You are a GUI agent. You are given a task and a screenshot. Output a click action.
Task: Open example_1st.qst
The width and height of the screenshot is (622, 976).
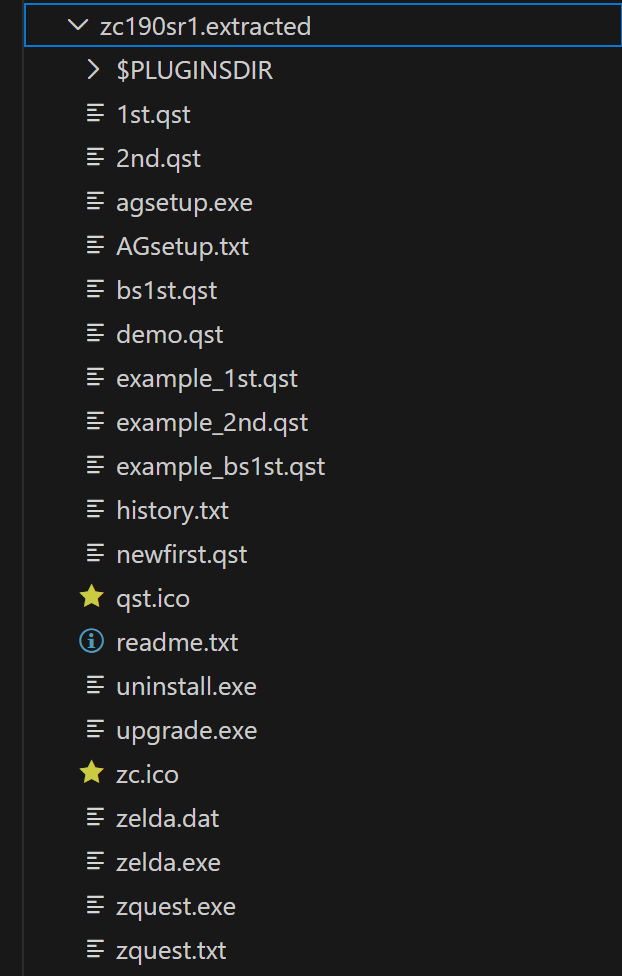(323, 378)
